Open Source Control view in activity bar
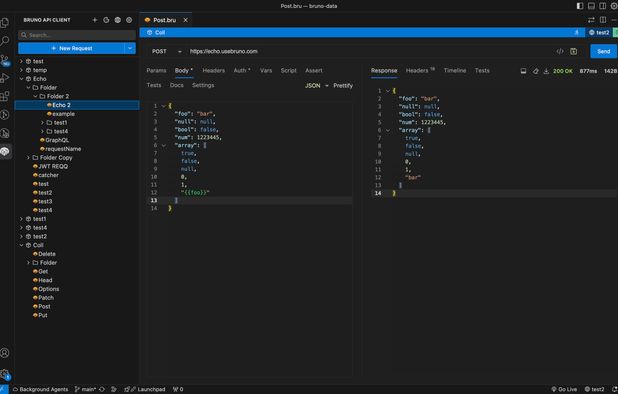 point(5,60)
